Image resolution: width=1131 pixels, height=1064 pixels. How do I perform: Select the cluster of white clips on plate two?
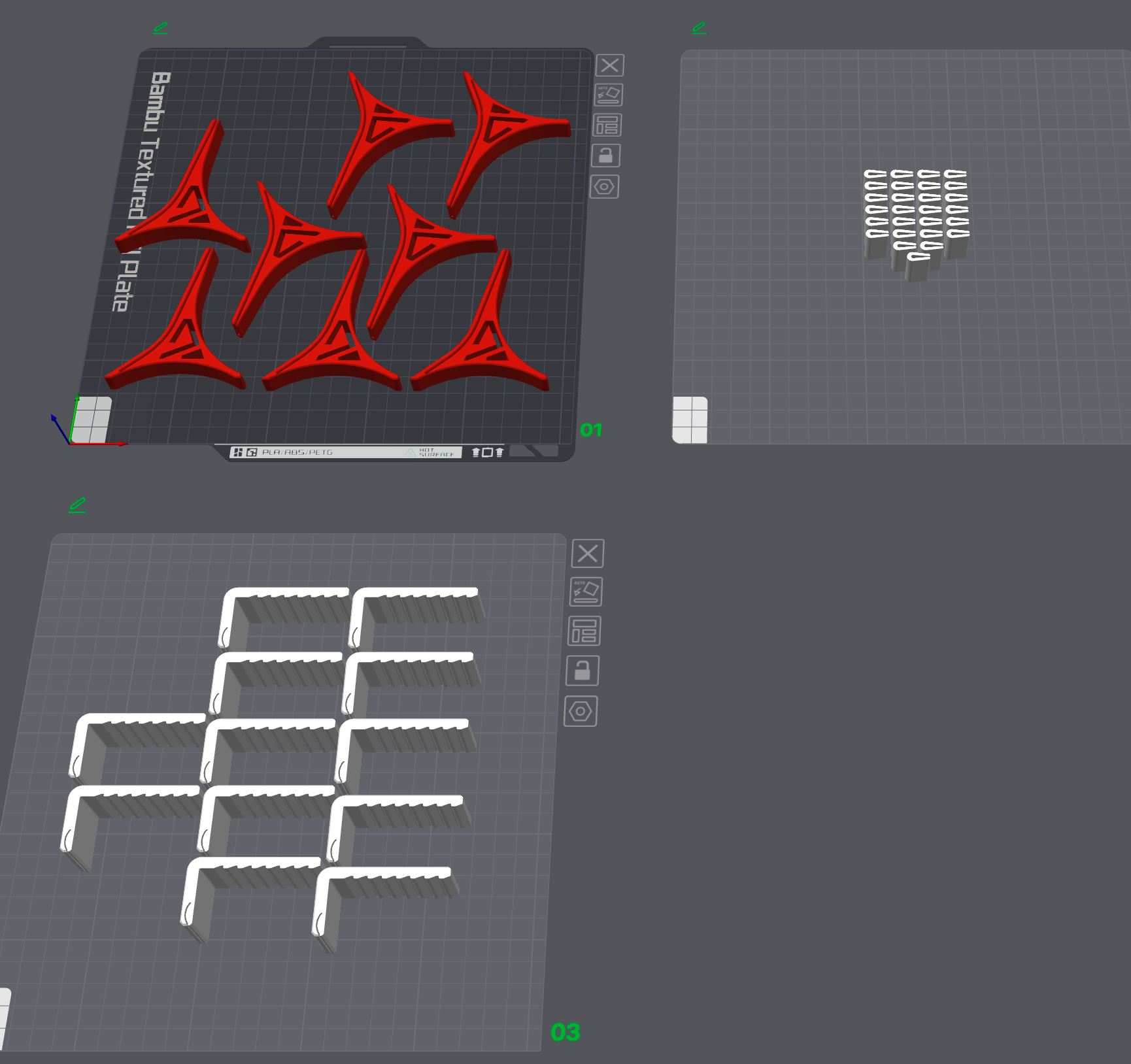click(x=916, y=224)
